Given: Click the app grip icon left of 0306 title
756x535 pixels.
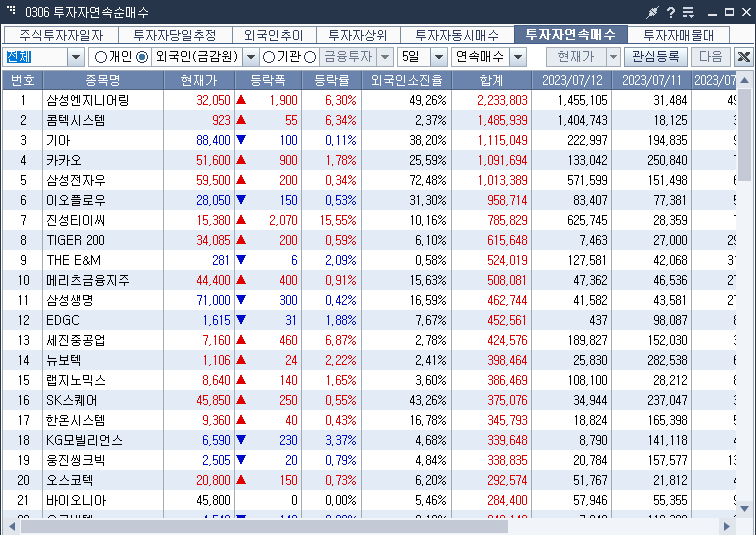Looking at the screenshot, I should [11, 9].
